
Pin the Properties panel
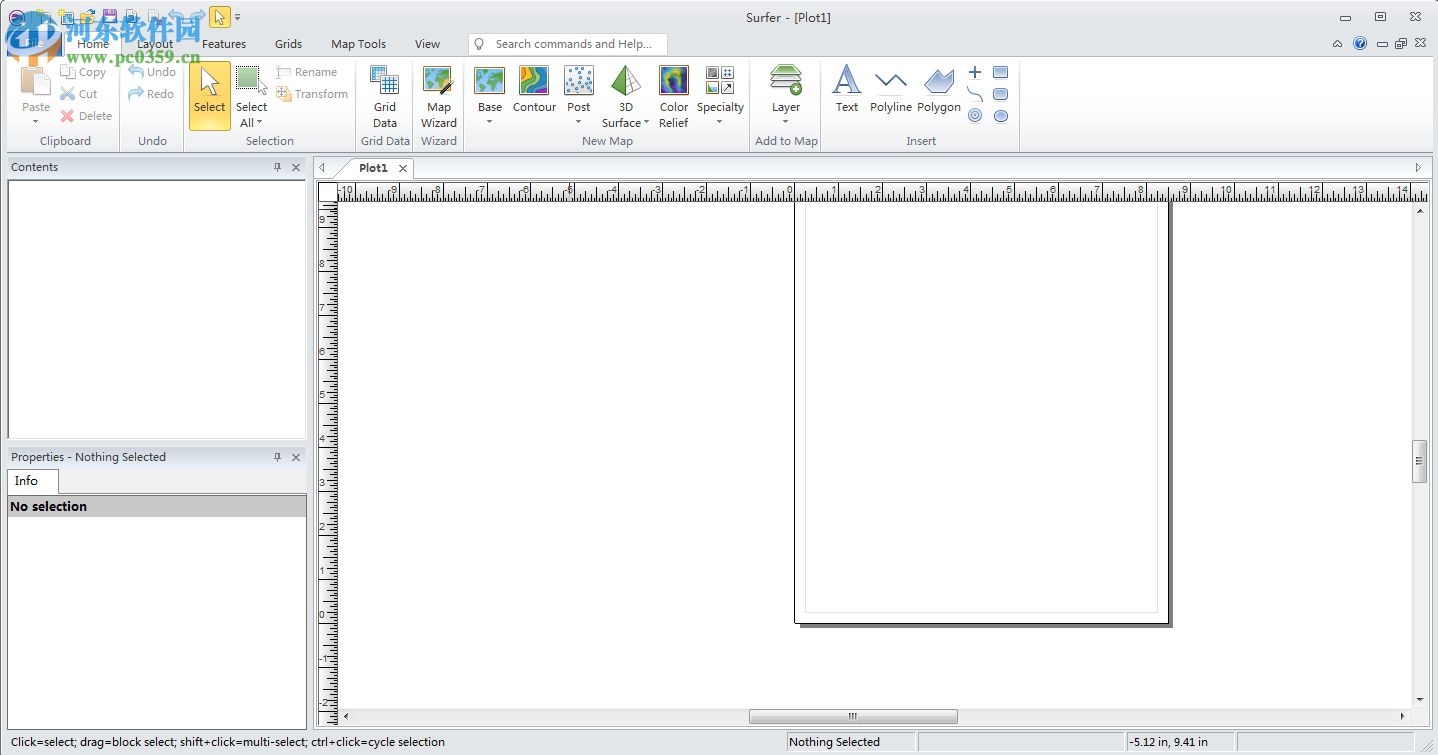(278, 457)
